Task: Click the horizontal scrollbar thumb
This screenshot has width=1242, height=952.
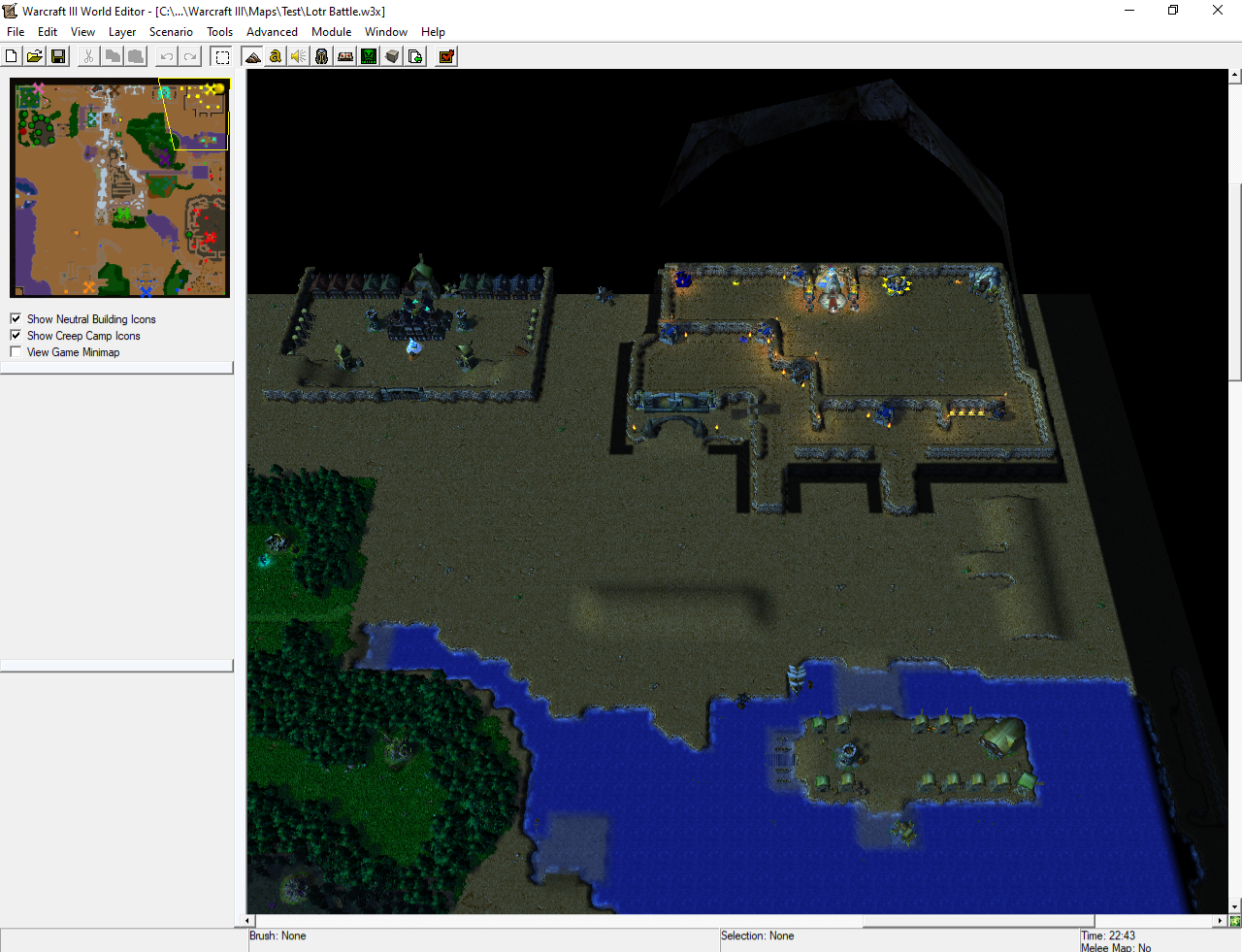Action: coord(979,921)
